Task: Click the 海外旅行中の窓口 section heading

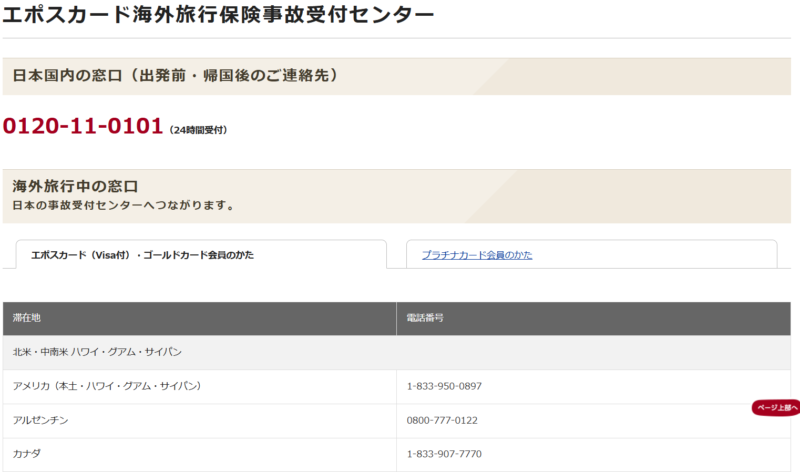Action: tap(75, 186)
